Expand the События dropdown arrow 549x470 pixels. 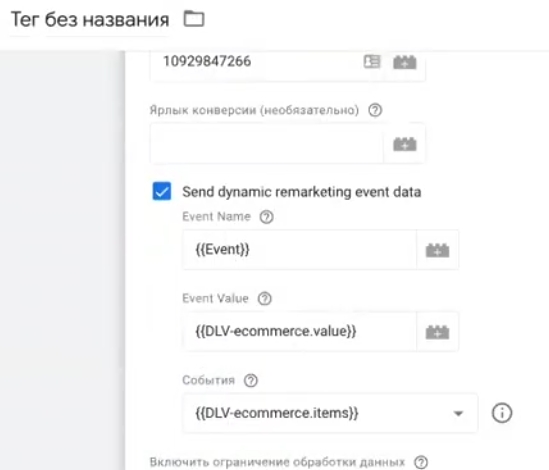(458, 414)
